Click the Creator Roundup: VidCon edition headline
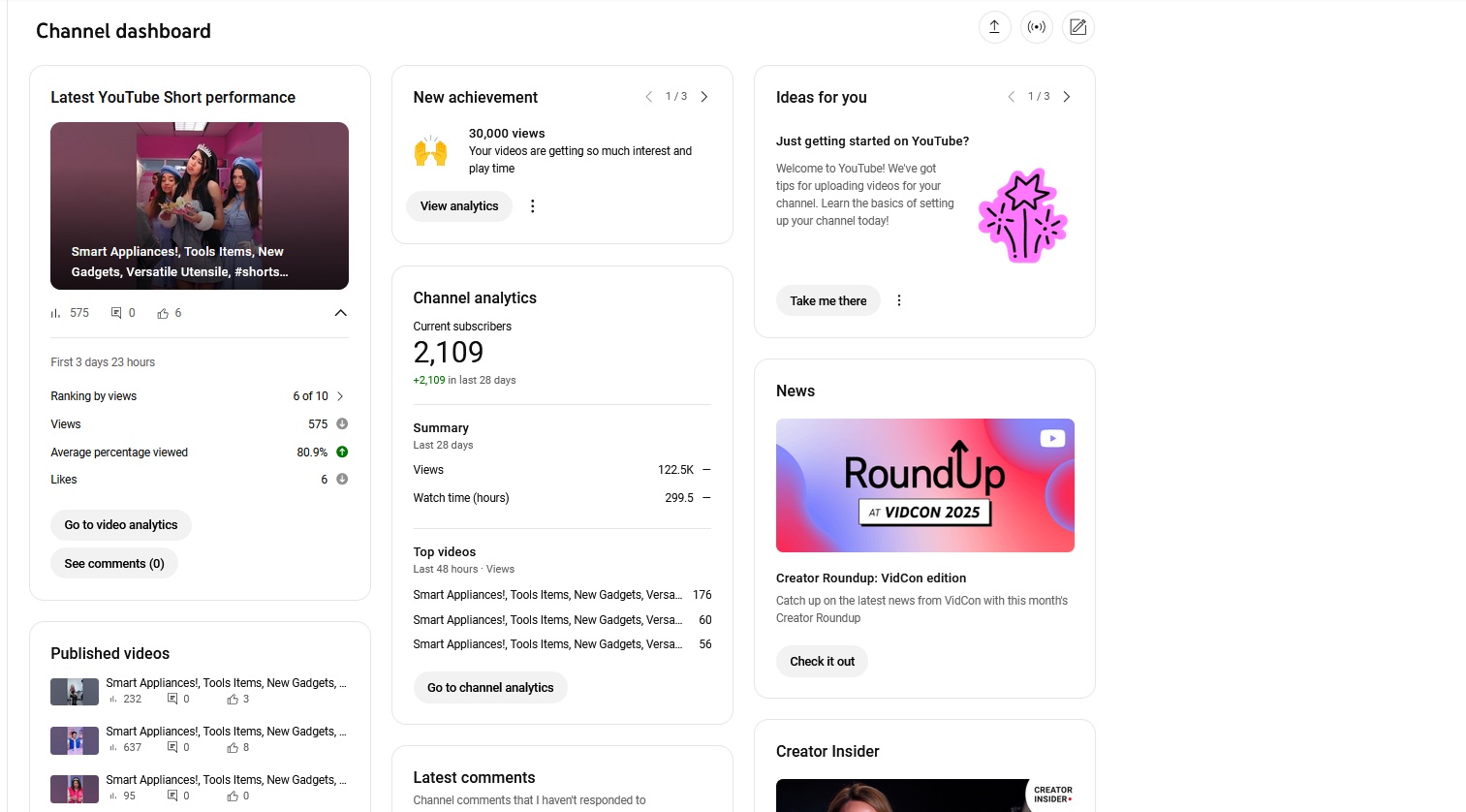Screen dimensions: 1466x812 coord(871,578)
